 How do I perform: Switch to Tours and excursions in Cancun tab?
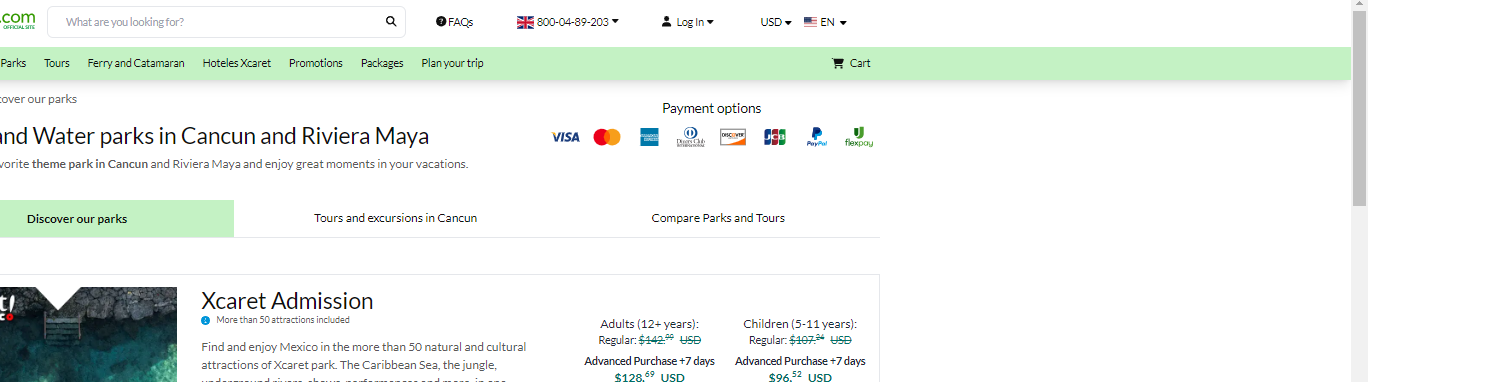click(x=395, y=218)
